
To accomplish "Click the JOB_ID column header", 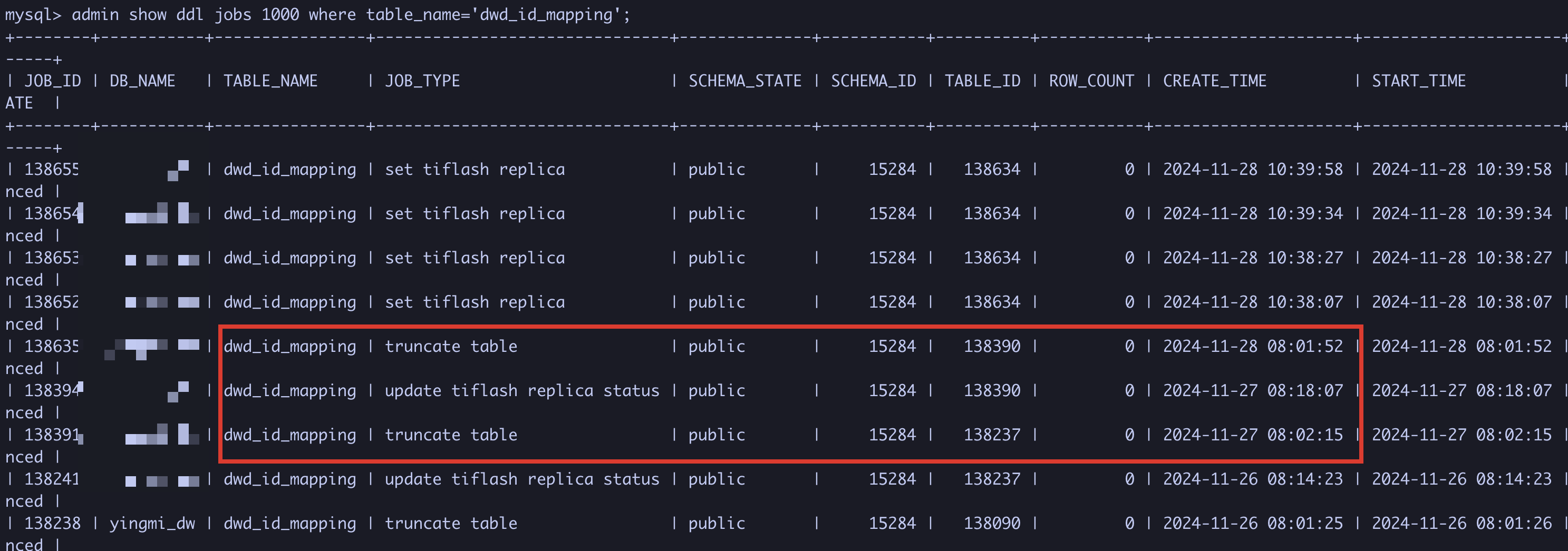I will [x=52, y=81].
